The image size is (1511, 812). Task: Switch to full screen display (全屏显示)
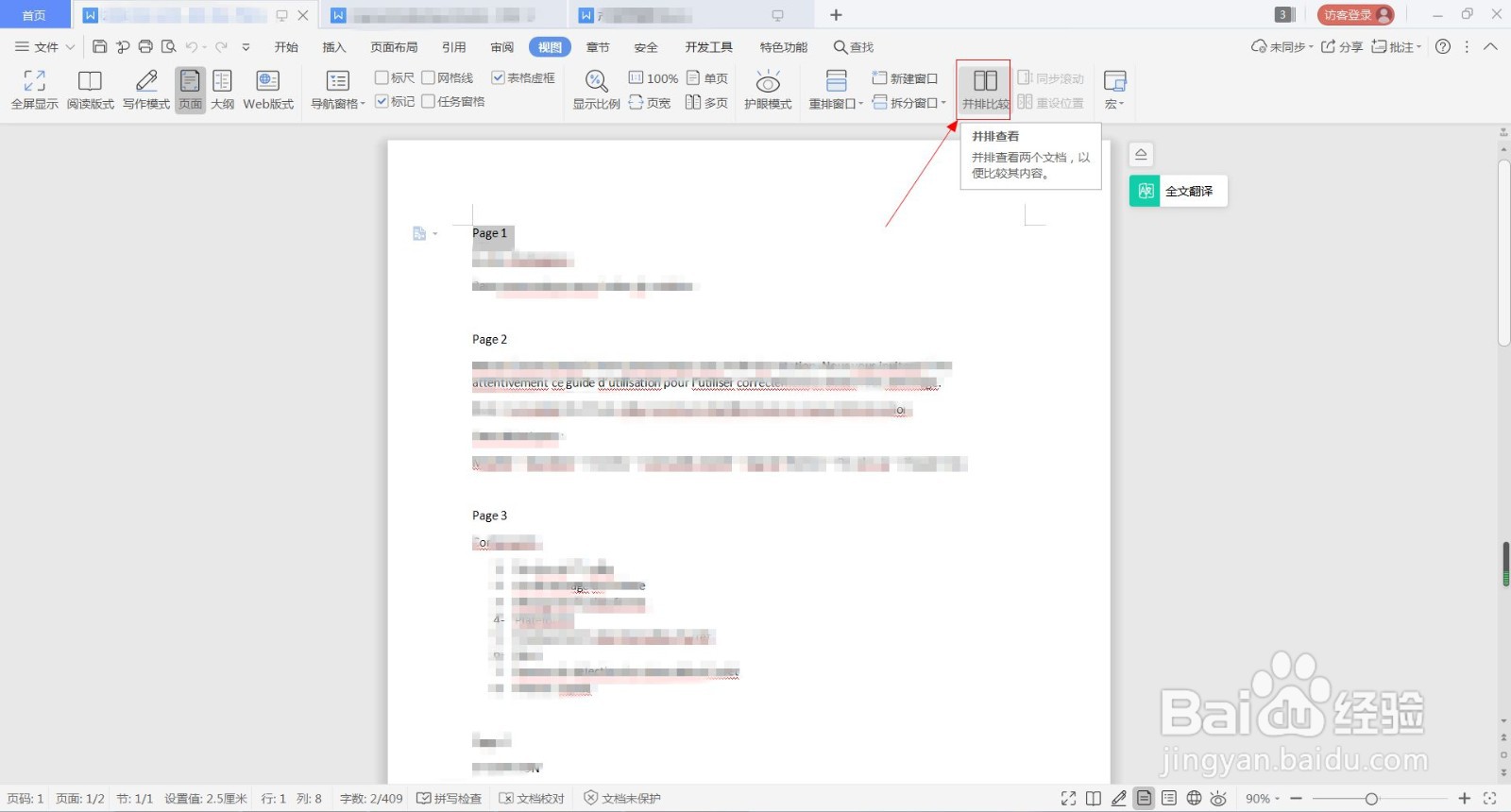[34, 90]
